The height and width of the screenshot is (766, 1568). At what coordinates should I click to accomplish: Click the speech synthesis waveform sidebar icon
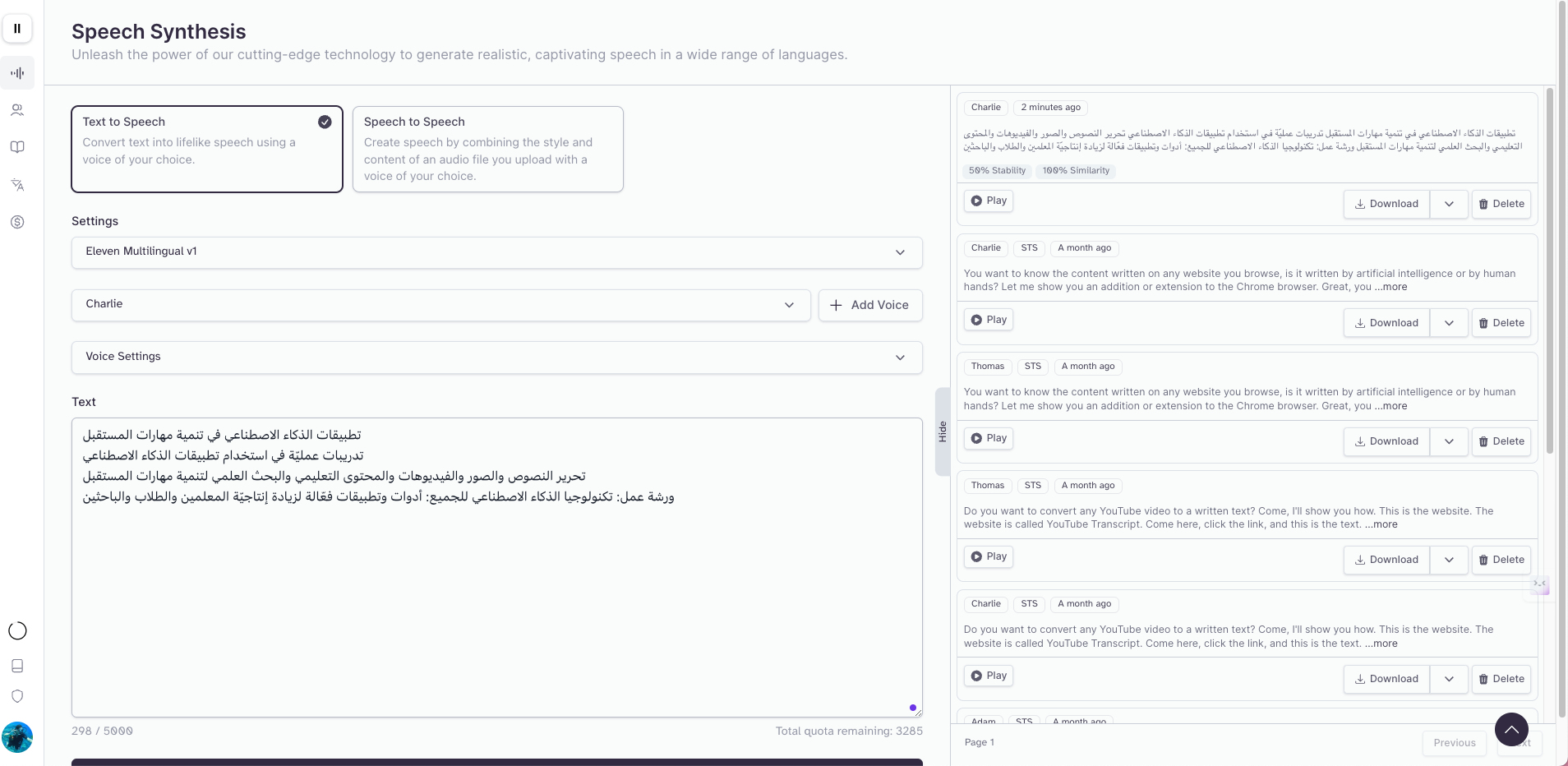coord(17,73)
